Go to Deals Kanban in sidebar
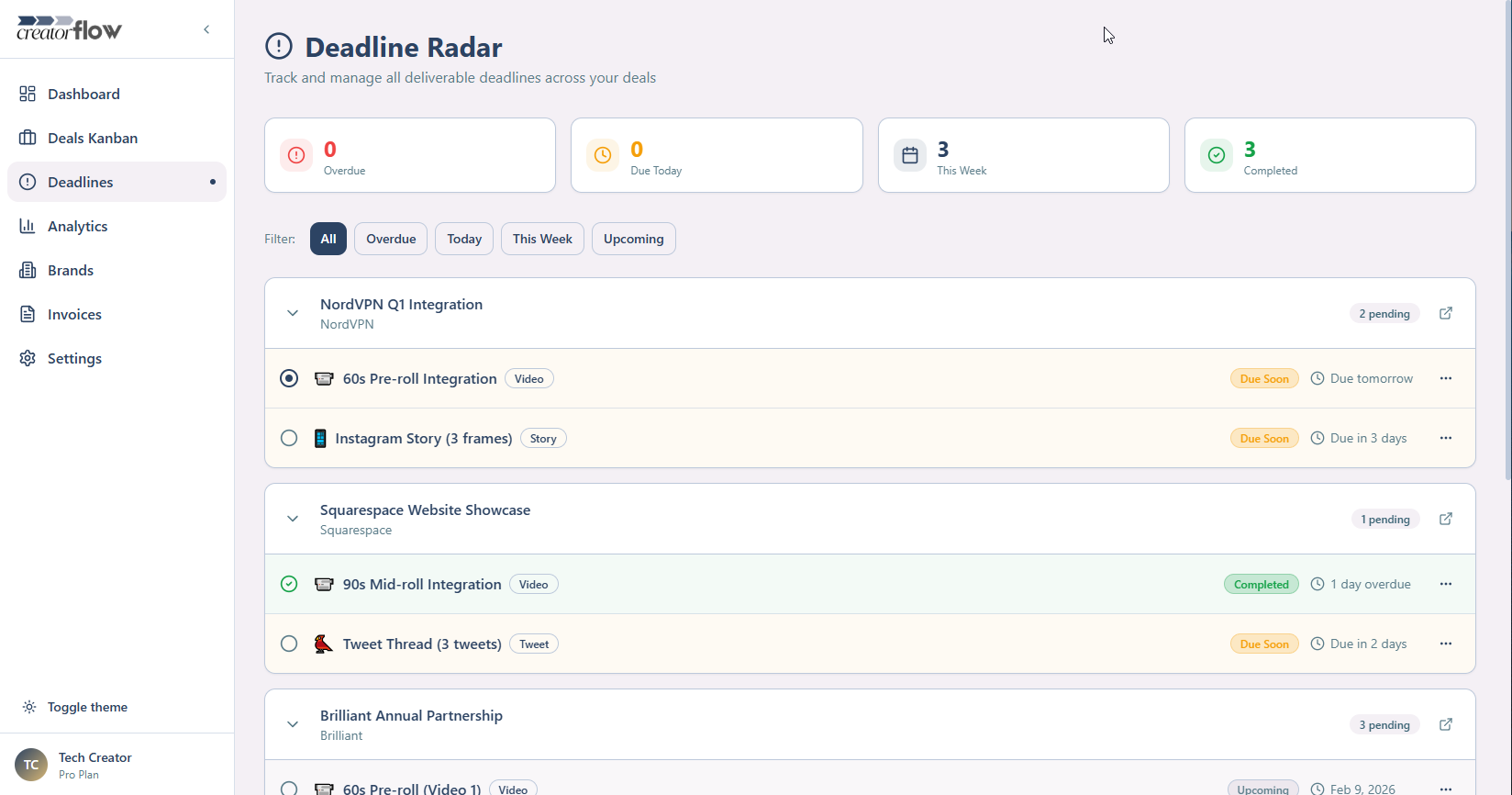The height and width of the screenshot is (795, 1512). pos(92,138)
